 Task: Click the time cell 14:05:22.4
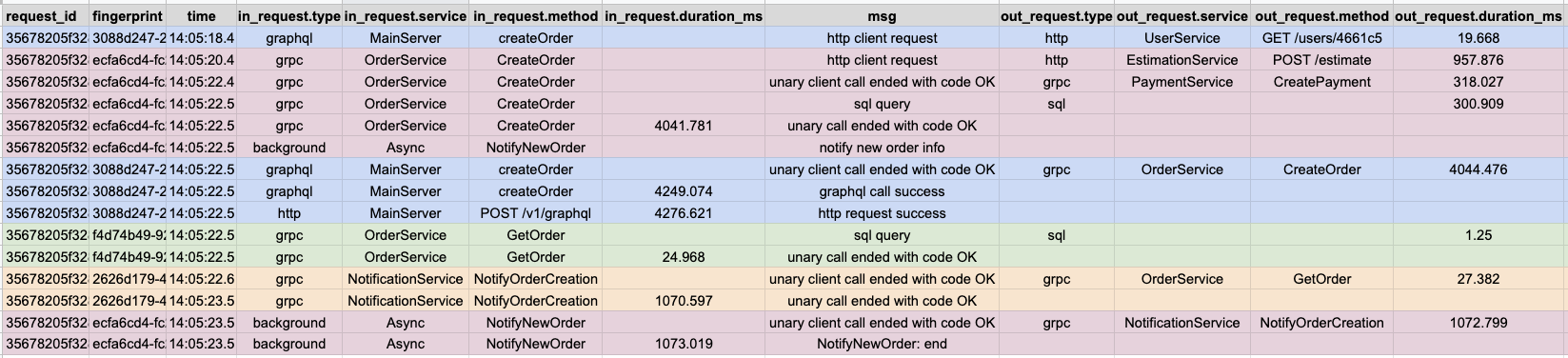[x=201, y=82]
